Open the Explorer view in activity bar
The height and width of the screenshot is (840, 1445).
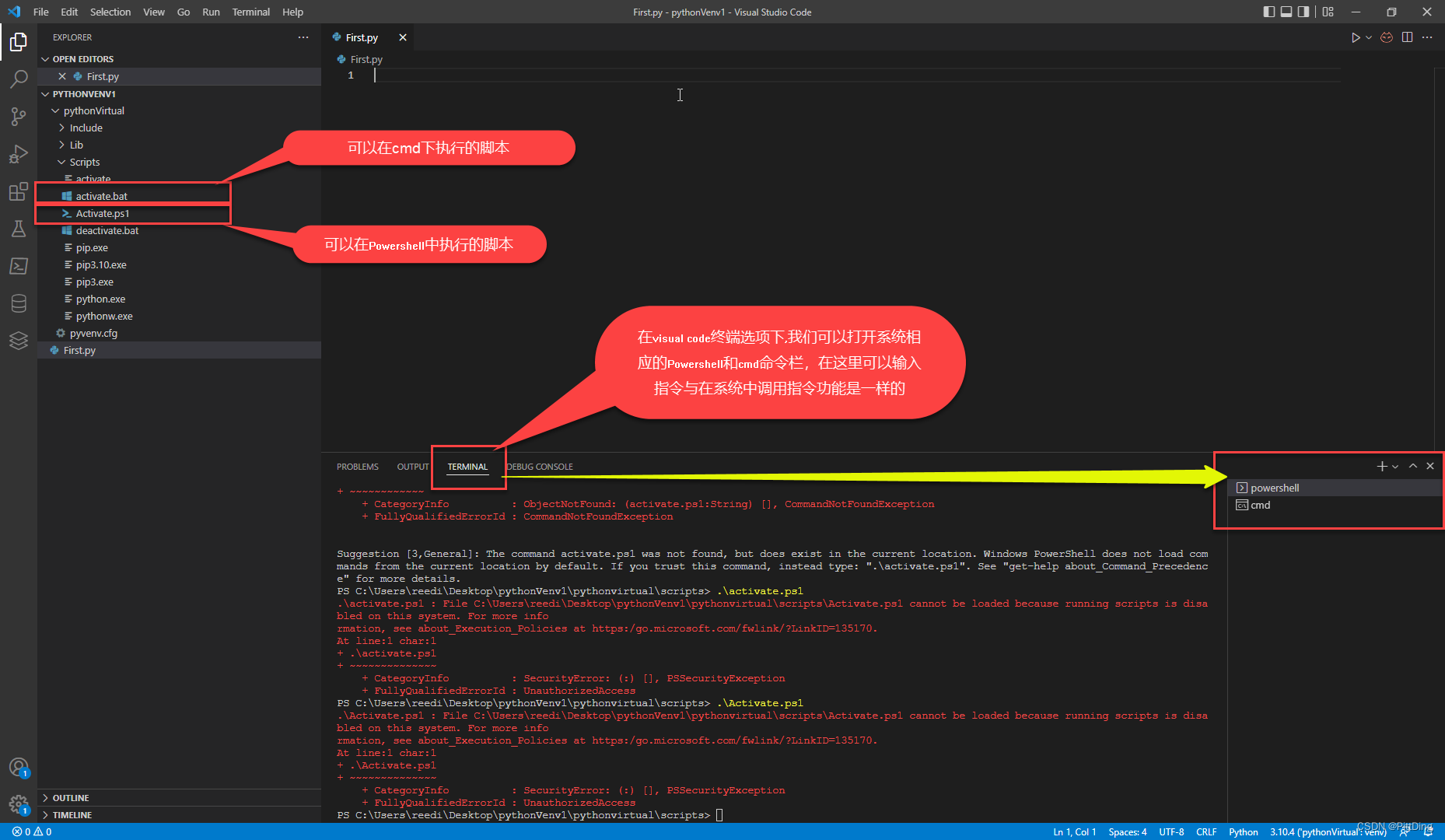[x=19, y=41]
